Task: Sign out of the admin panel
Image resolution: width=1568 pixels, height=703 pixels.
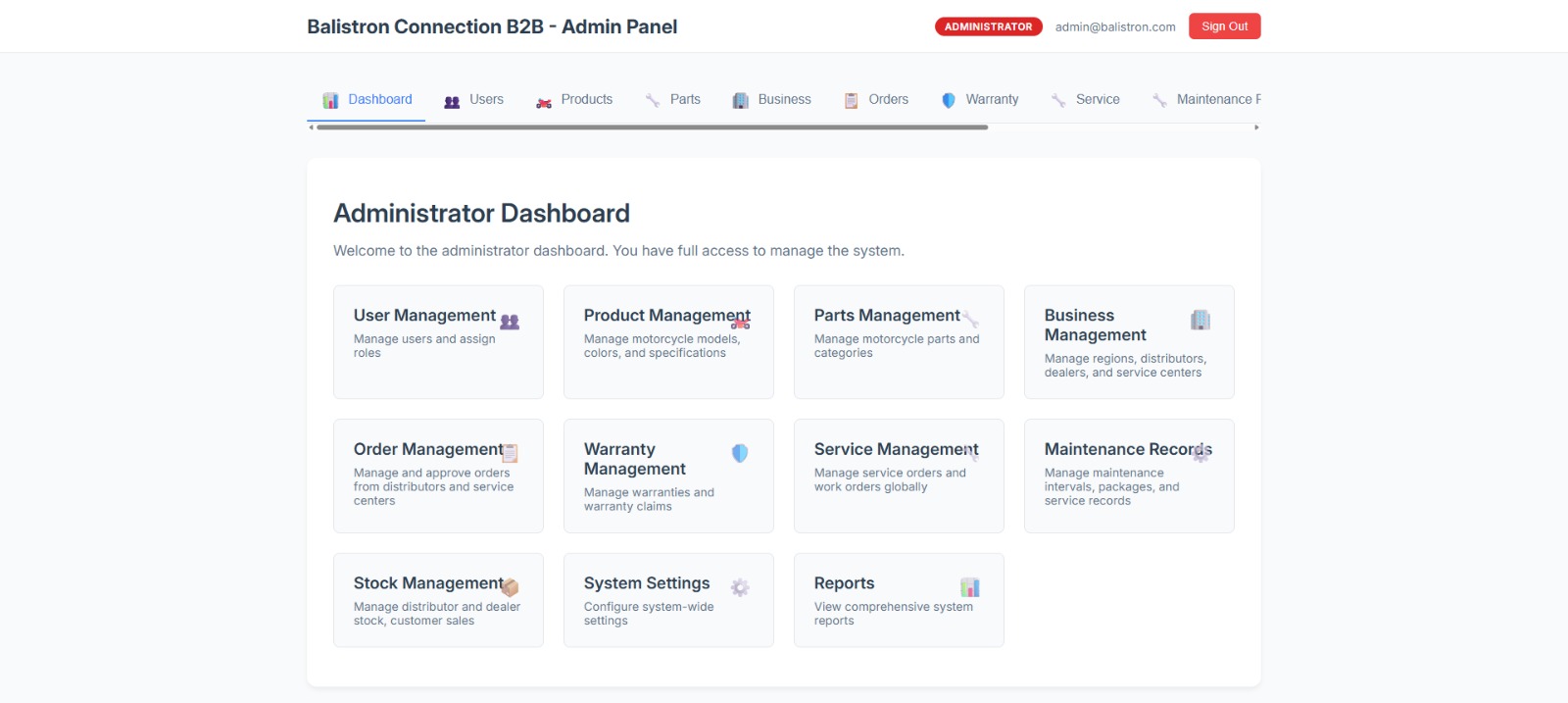Action: coord(1224,26)
